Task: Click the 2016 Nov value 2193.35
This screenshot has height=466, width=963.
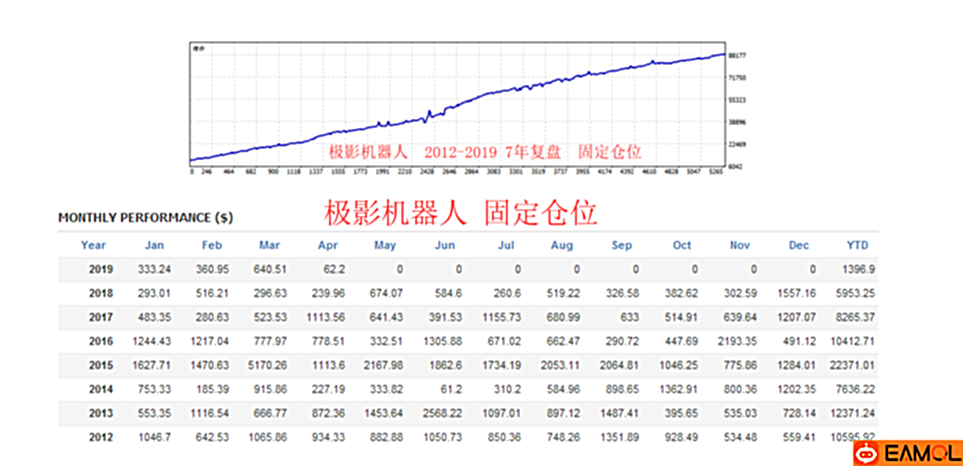Action: [737, 341]
